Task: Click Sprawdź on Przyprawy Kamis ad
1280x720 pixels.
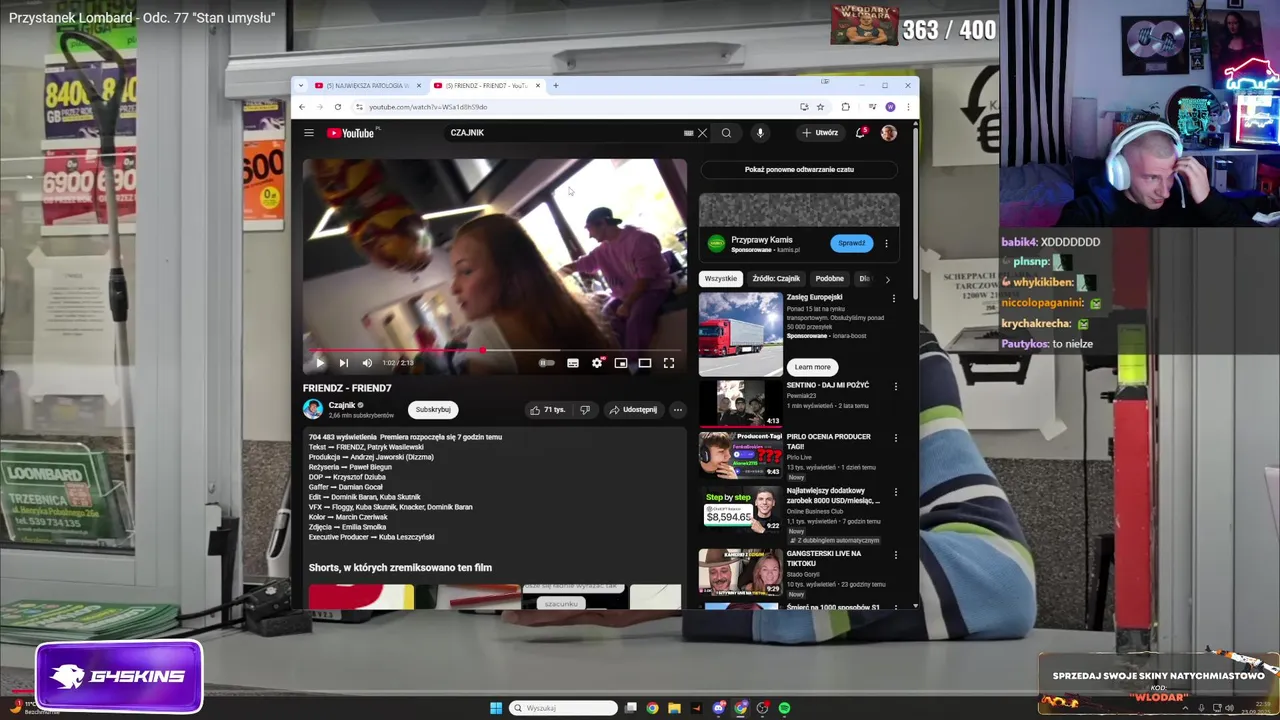Action: click(851, 243)
